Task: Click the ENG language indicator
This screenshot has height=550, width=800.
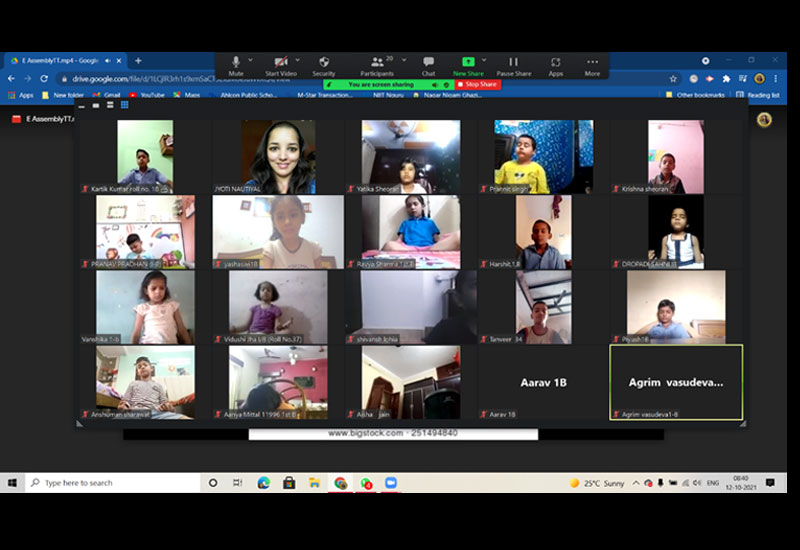Action: 713,483
